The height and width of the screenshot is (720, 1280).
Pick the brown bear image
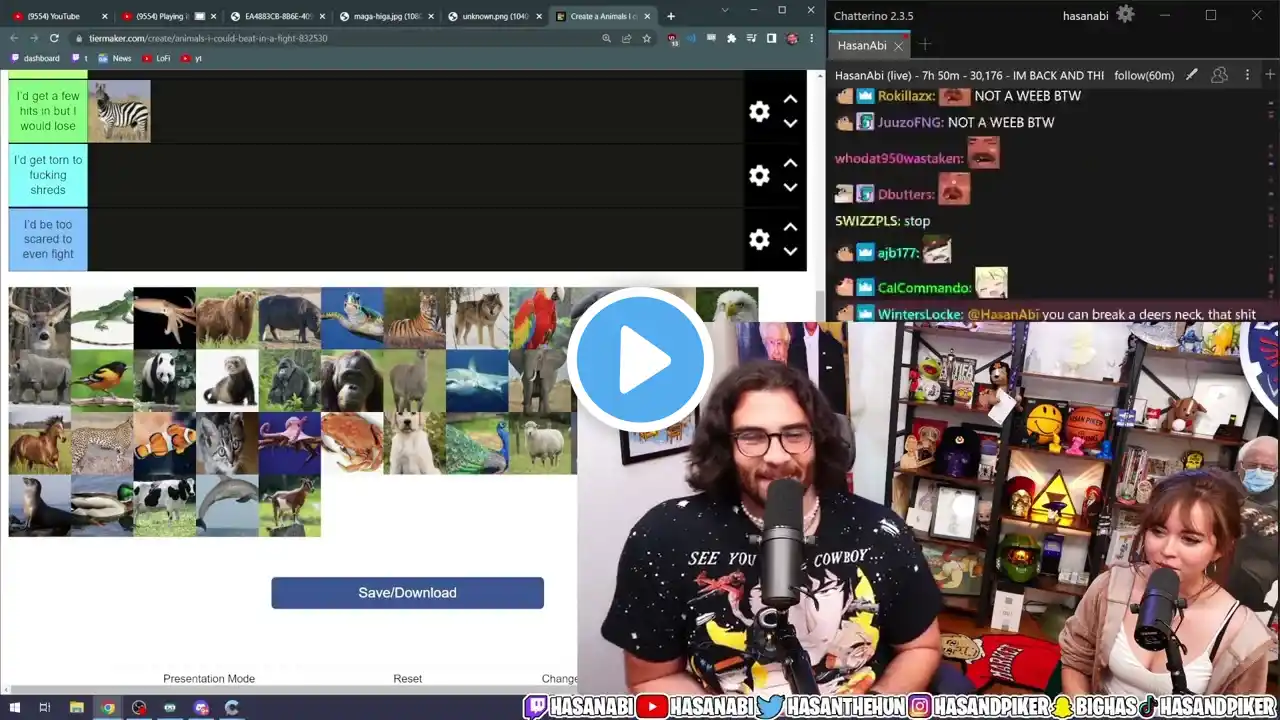pyautogui.click(x=227, y=318)
